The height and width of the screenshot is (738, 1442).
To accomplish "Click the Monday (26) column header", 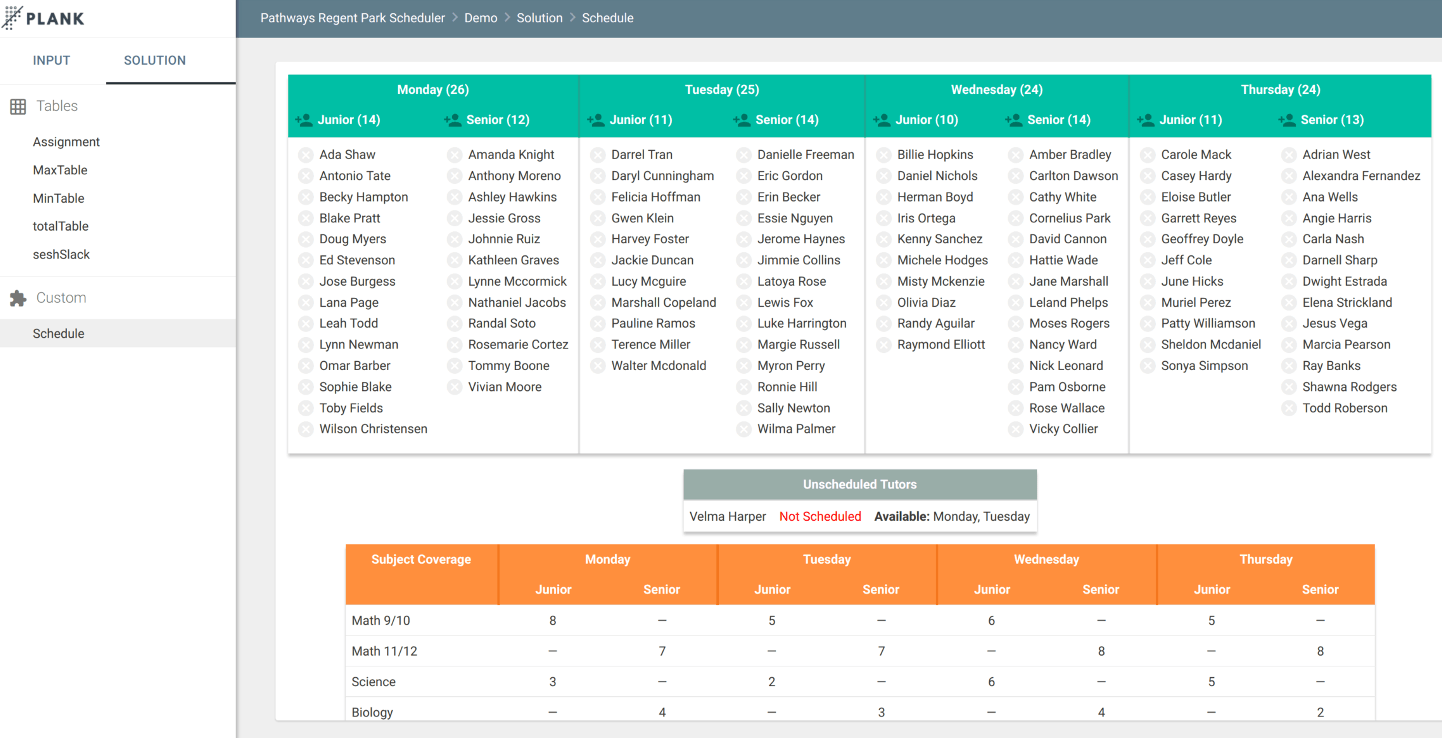I will [x=433, y=90].
